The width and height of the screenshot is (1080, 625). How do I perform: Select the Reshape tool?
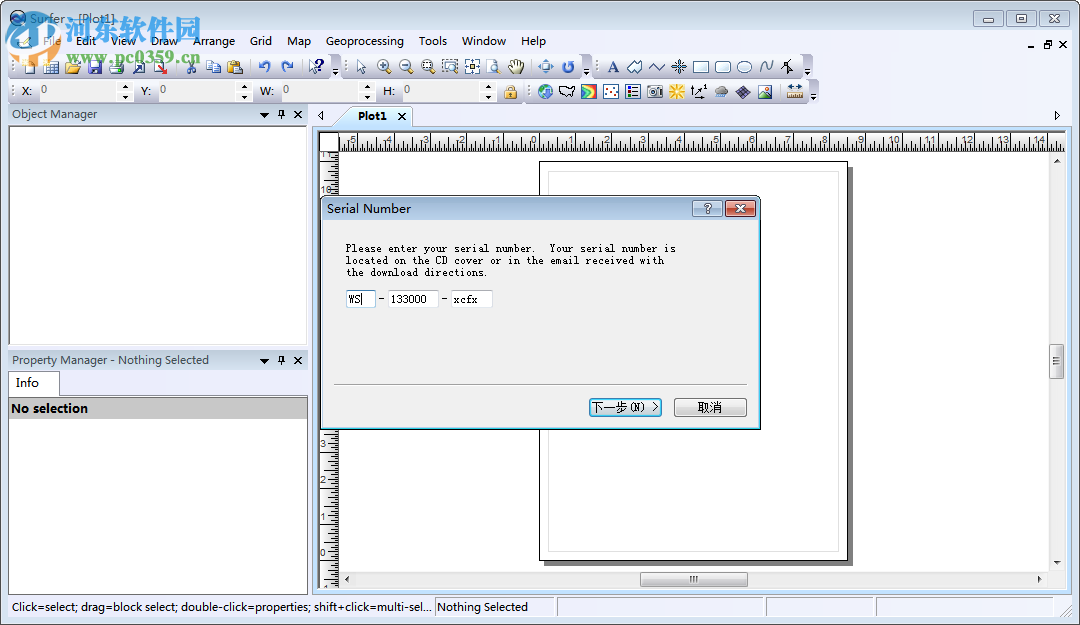[x=787, y=67]
